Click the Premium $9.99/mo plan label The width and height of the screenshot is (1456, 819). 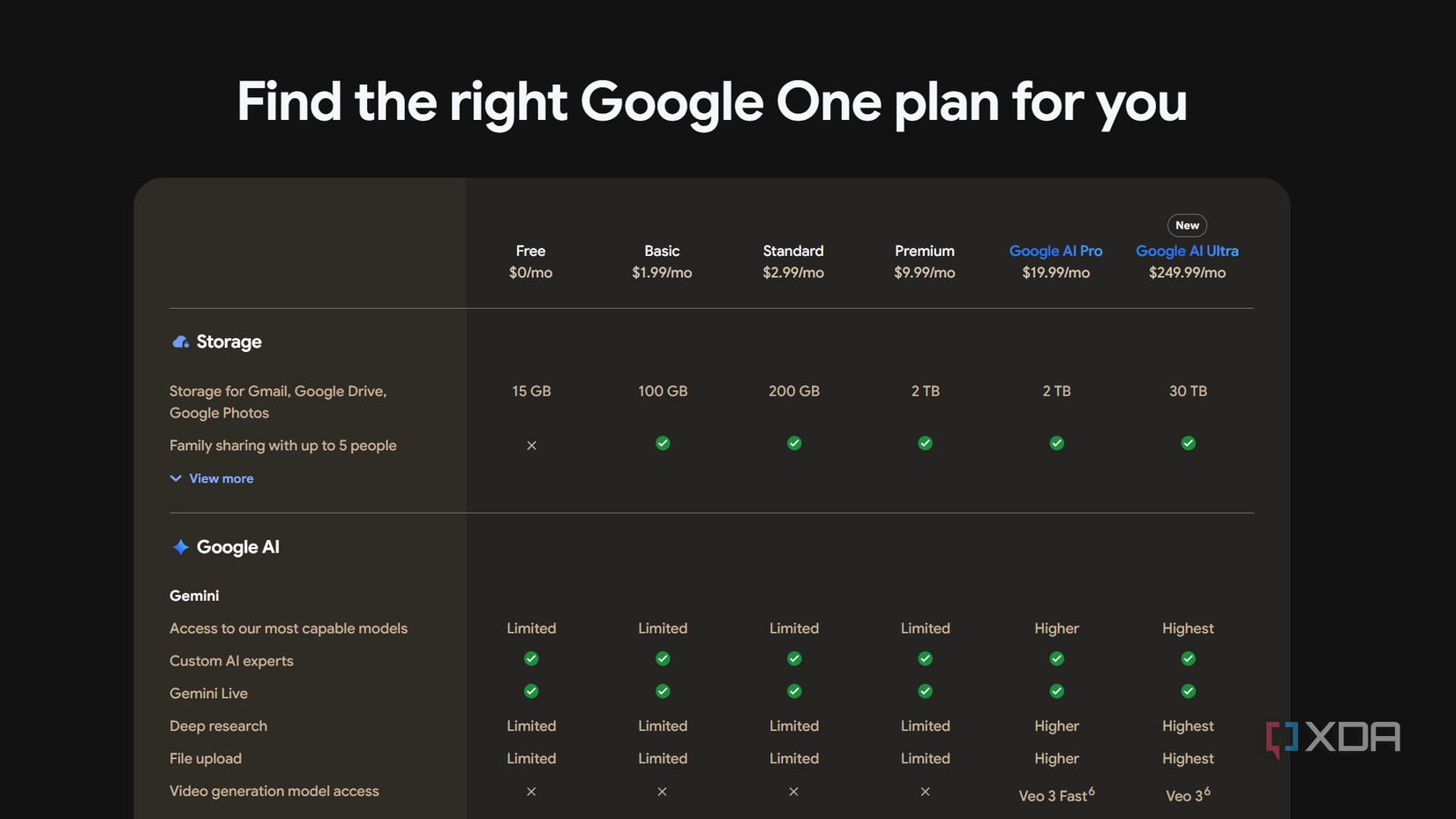tap(925, 261)
